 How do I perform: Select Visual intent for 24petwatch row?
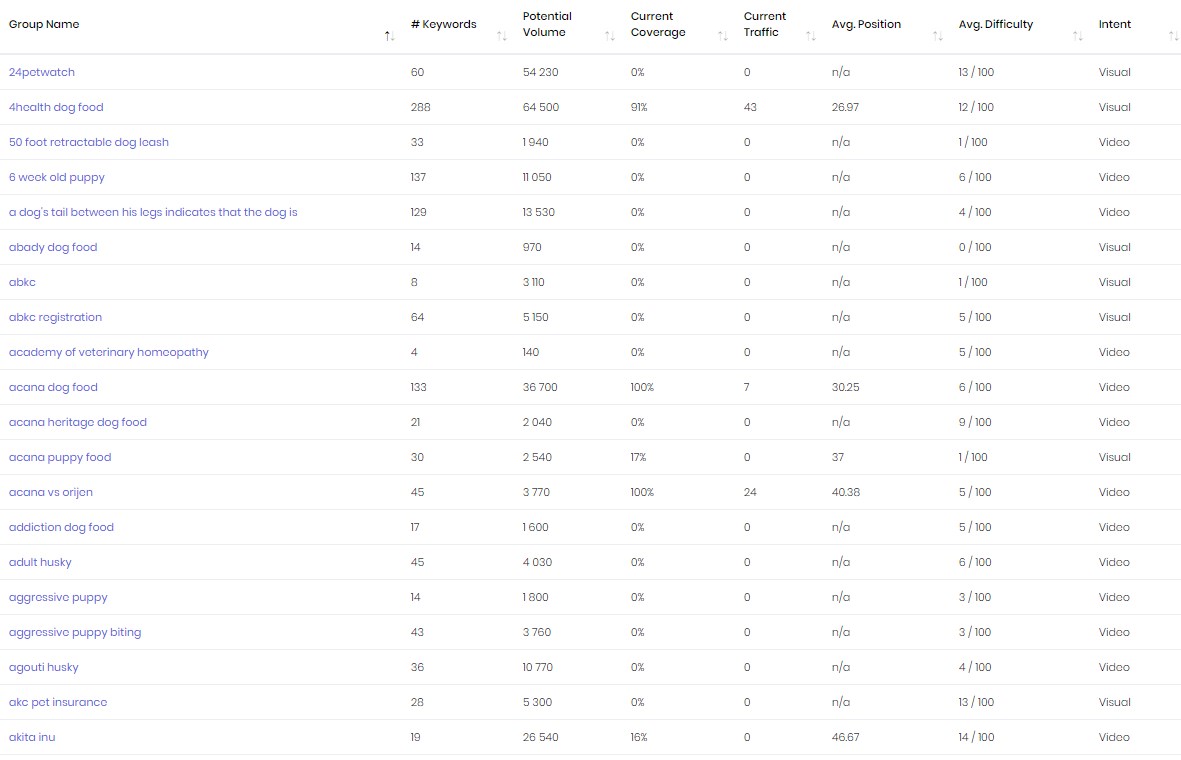1115,72
